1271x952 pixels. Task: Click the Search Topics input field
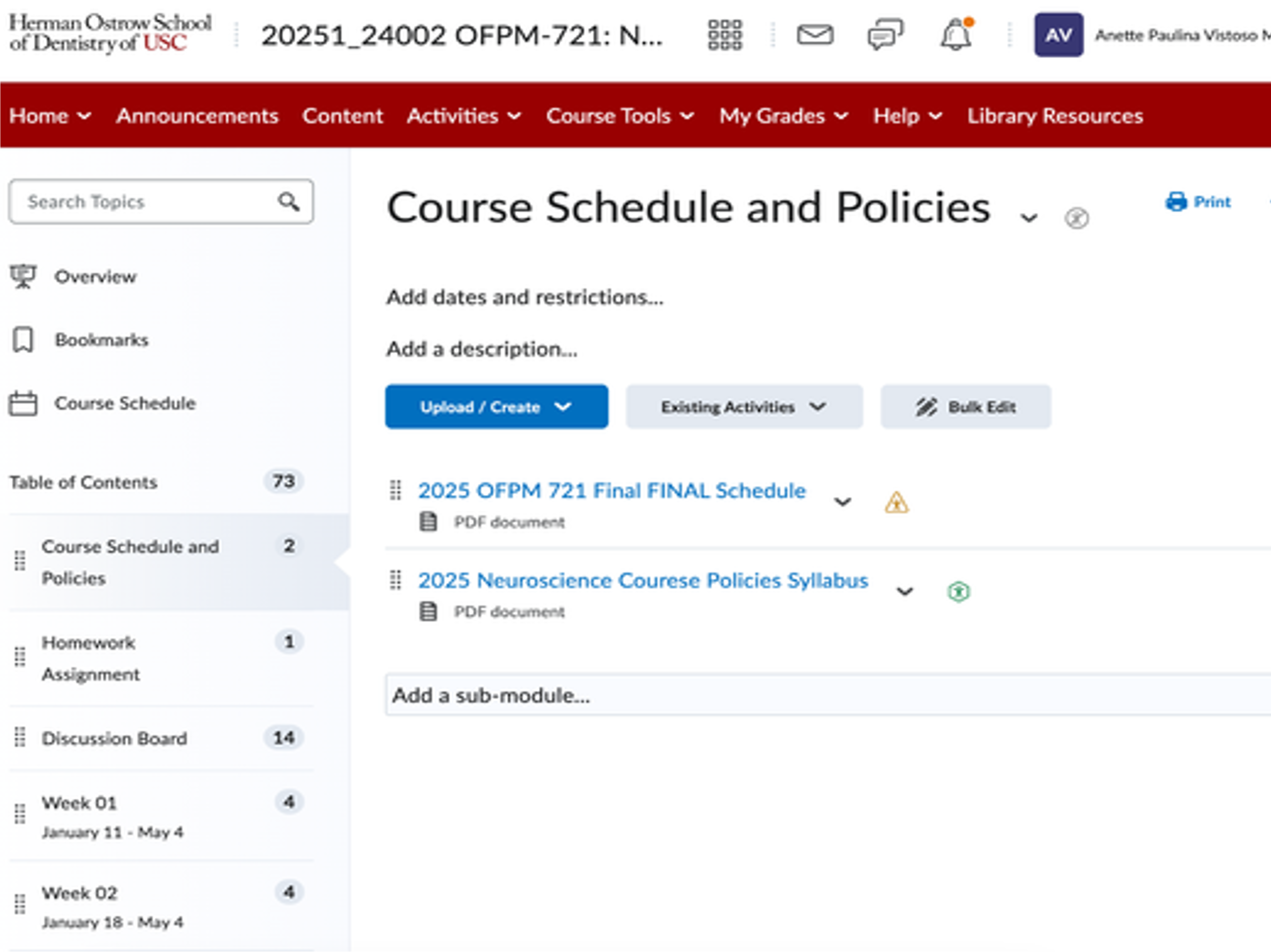tap(161, 202)
